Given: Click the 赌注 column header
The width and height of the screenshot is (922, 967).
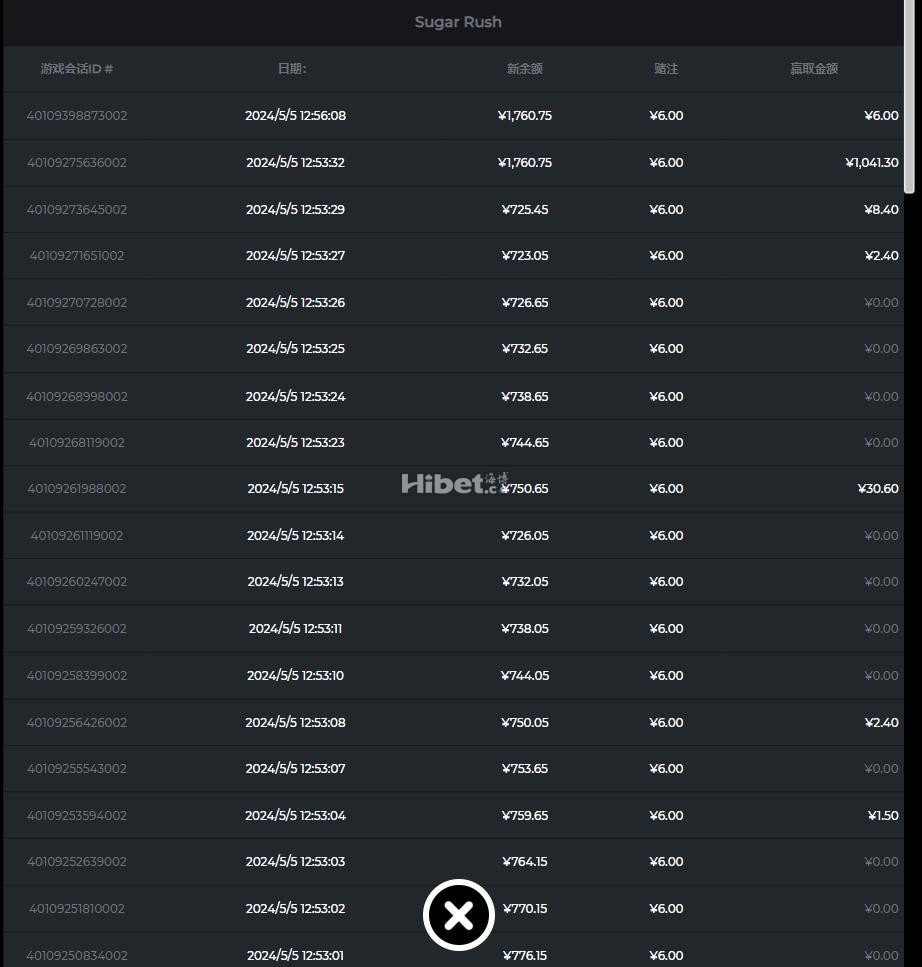Looking at the screenshot, I should click(x=666, y=68).
